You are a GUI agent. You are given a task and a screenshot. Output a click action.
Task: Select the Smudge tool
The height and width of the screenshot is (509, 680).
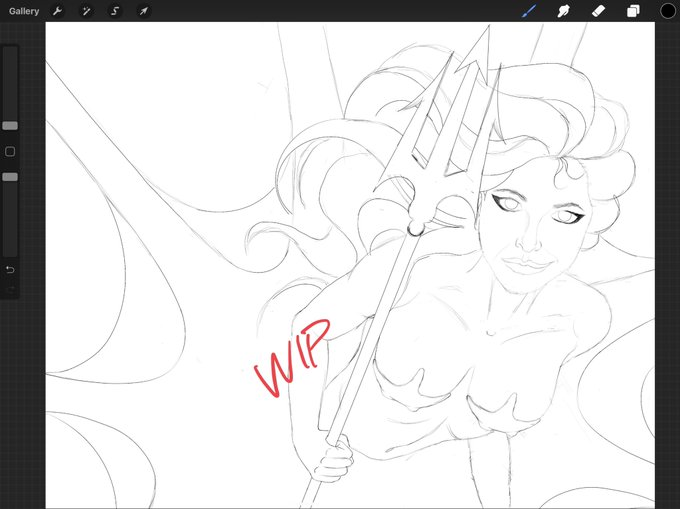tap(563, 11)
